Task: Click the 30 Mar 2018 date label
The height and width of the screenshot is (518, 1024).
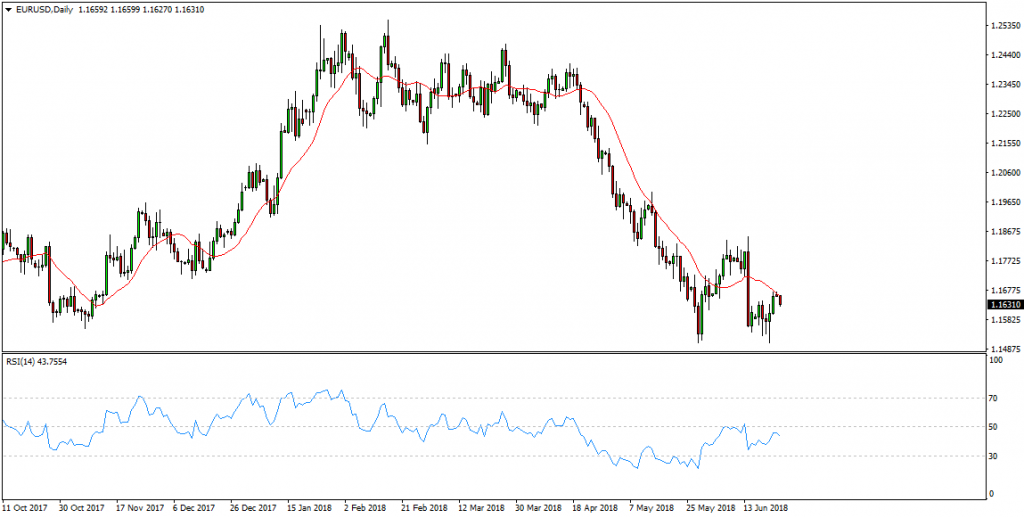Action: [x=538, y=508]
